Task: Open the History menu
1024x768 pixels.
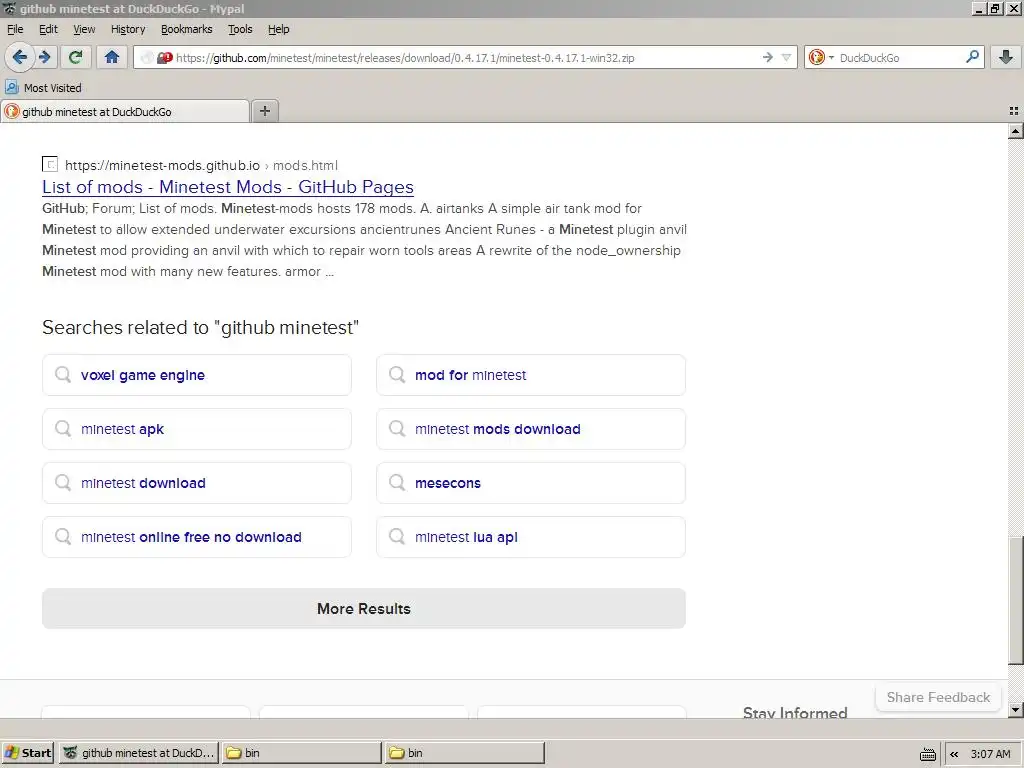Action: tap(128, 29)
